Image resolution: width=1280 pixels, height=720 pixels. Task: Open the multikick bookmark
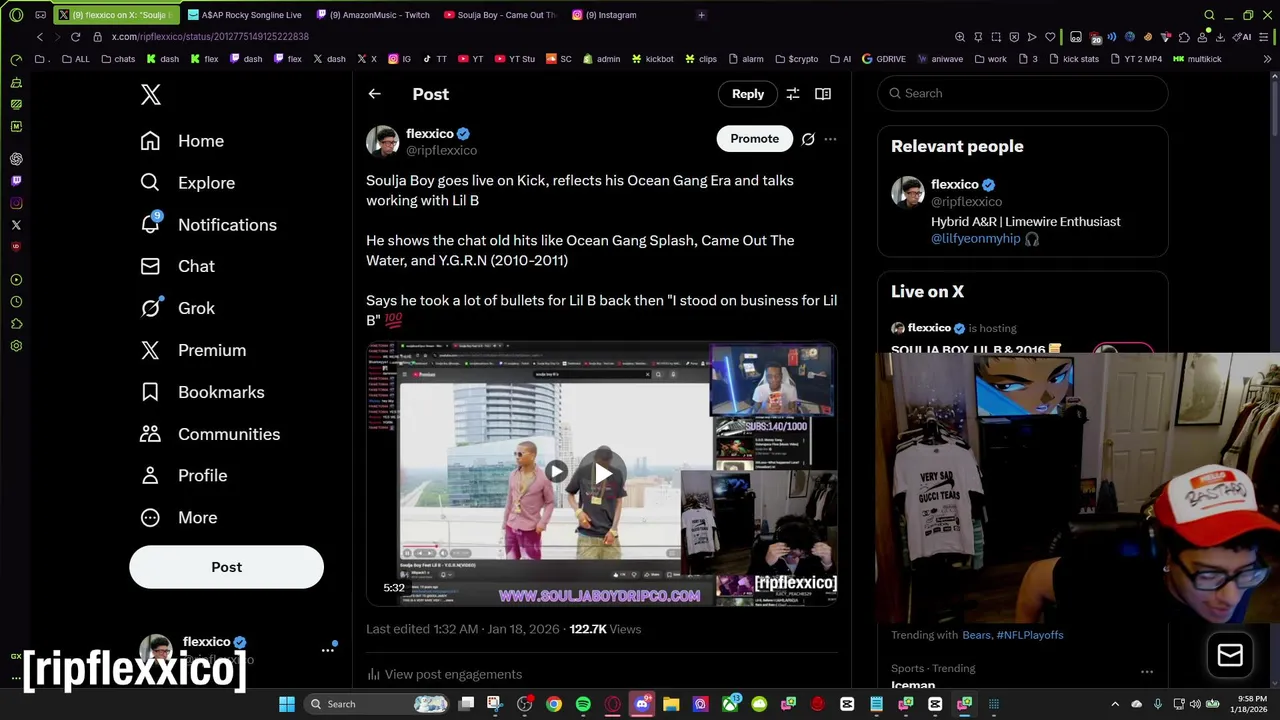pyautogui.click(x=1197, y=59)
